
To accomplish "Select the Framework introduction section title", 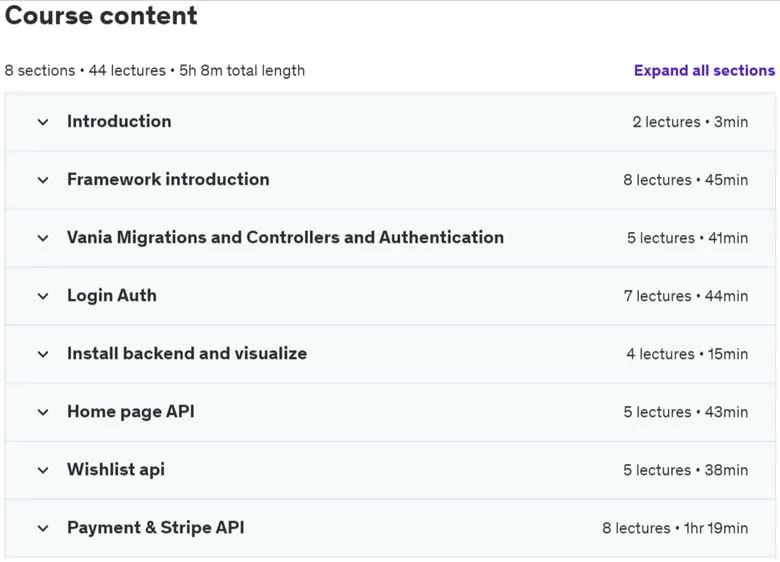I will [x=168, y=180].
